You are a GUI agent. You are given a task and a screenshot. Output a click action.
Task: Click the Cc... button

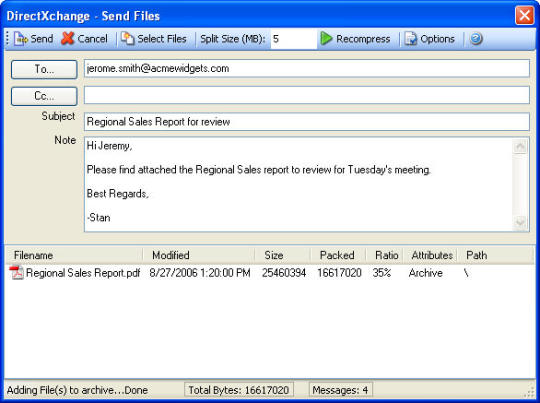(44, 96)
